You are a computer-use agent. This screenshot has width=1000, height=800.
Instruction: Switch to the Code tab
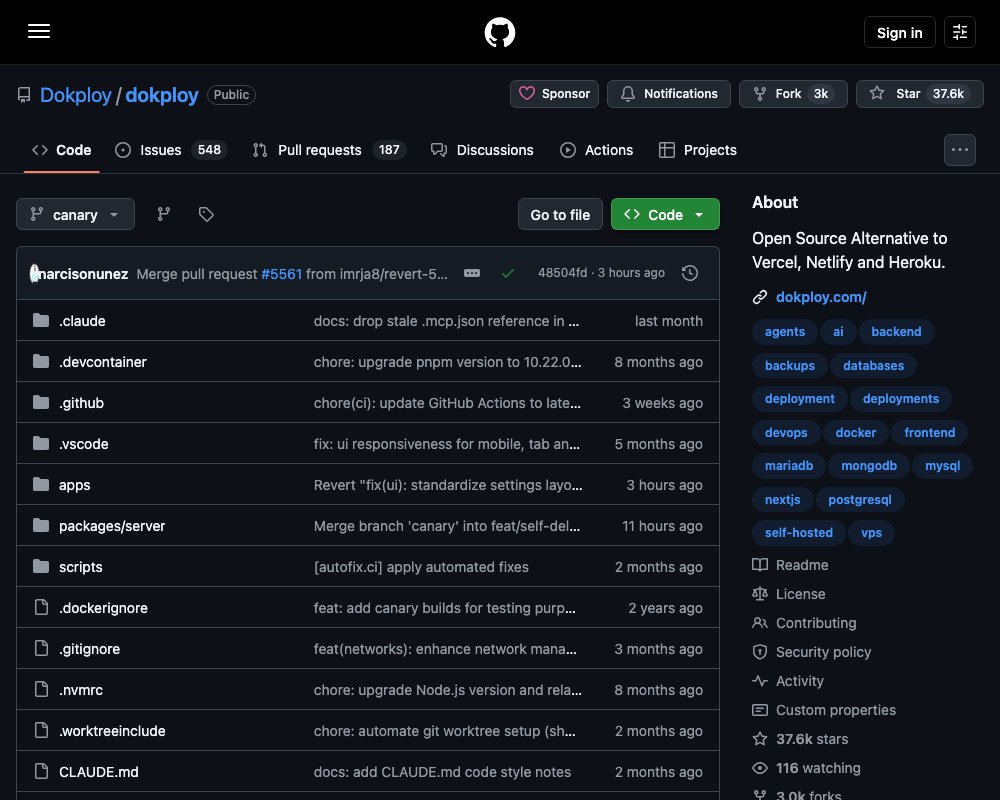[62, 150]
